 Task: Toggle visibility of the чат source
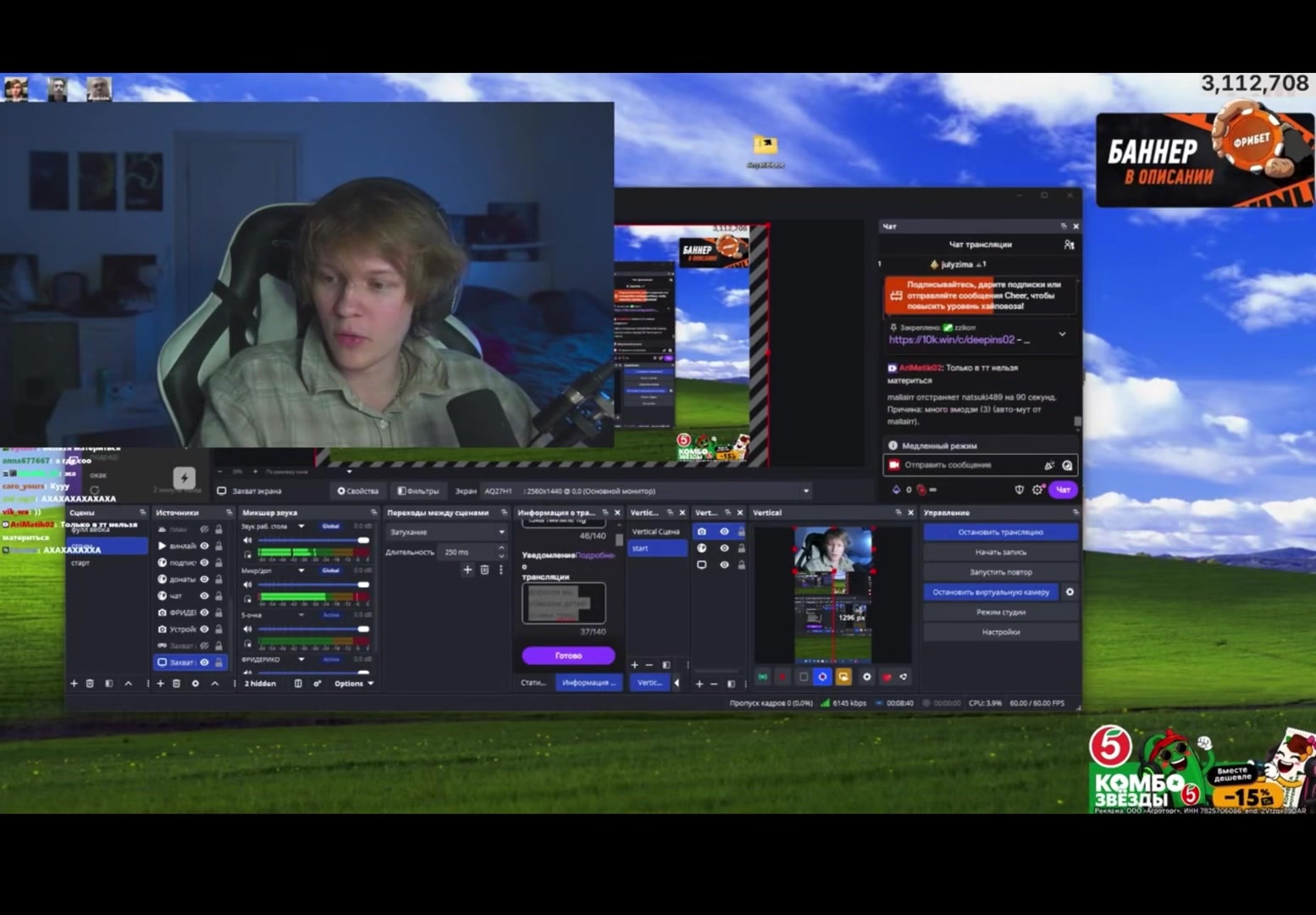coord(204,596)
